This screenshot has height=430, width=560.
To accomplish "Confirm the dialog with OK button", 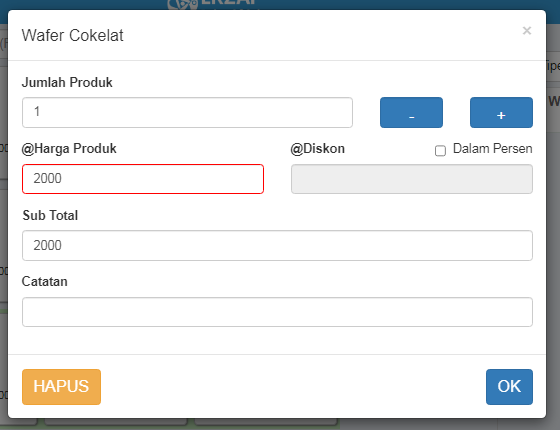I will pos(509,387).
